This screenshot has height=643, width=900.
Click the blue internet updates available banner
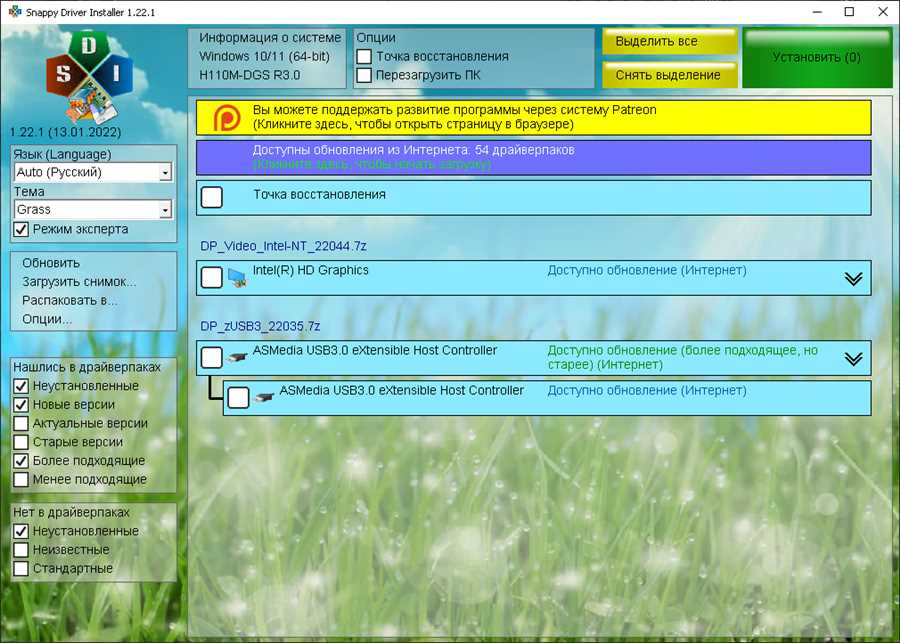pos(533,157)
